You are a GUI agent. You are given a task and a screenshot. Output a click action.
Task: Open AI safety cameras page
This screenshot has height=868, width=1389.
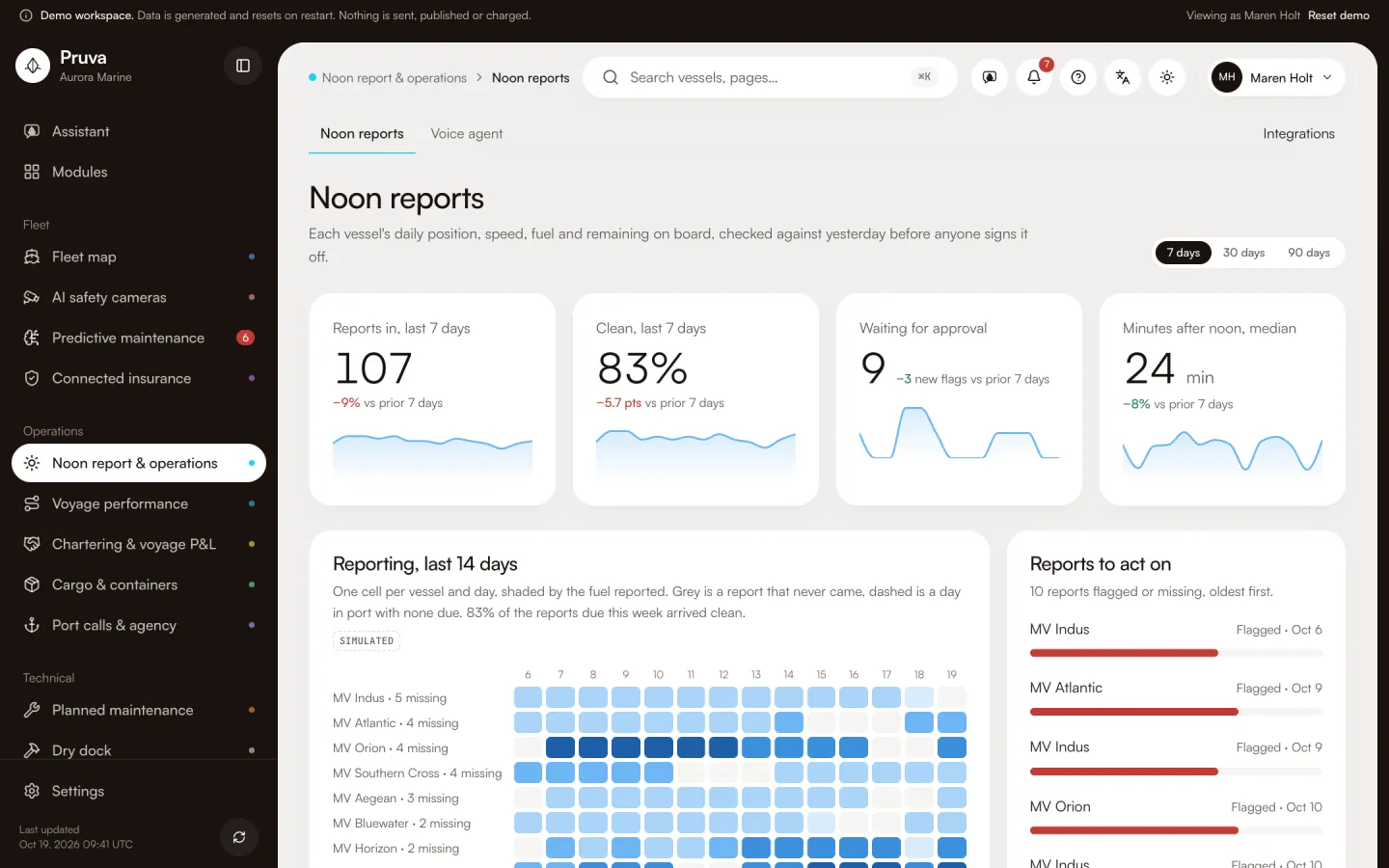point(139,297)
